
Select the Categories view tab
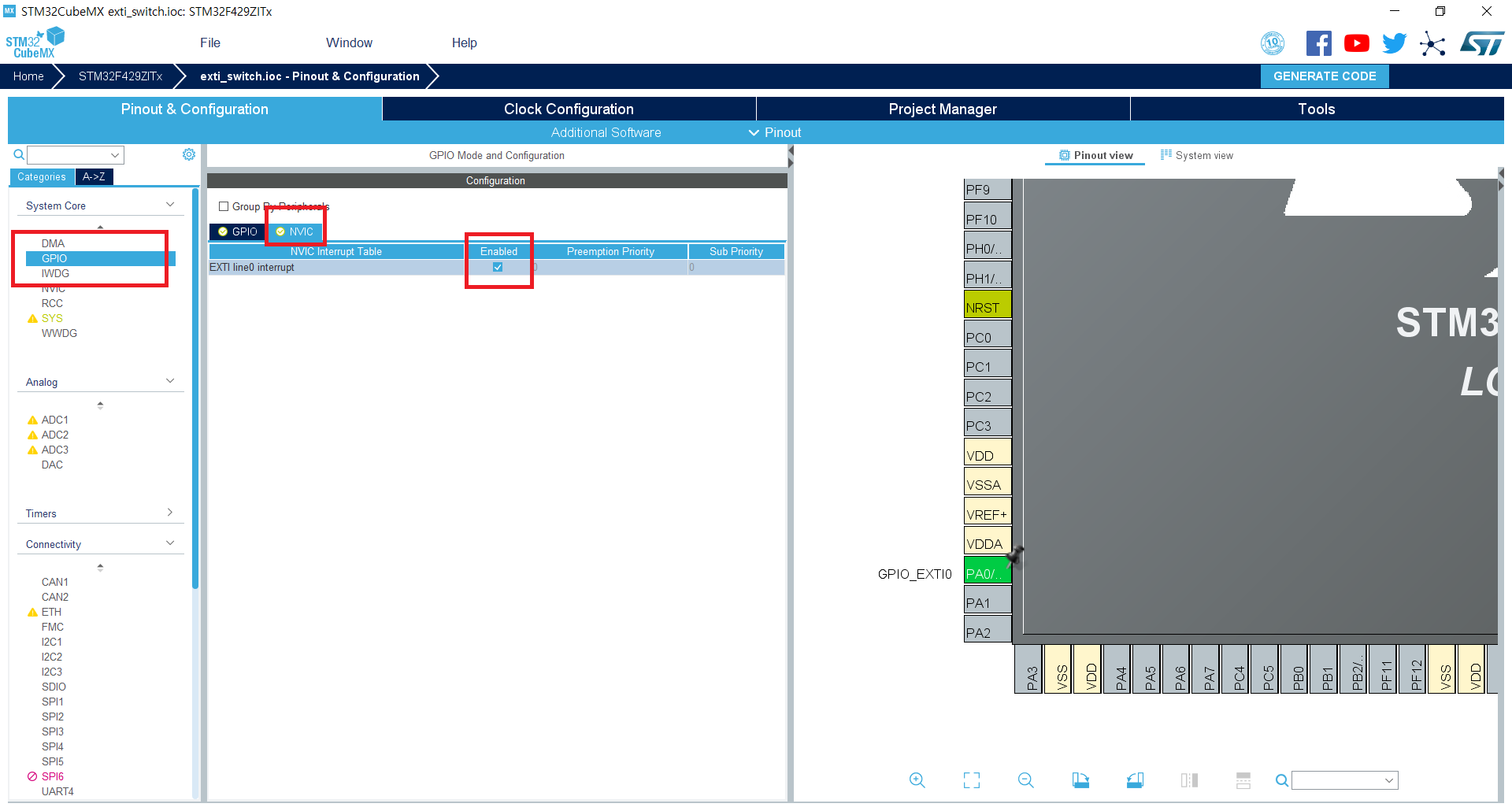[x=42, y=176]
